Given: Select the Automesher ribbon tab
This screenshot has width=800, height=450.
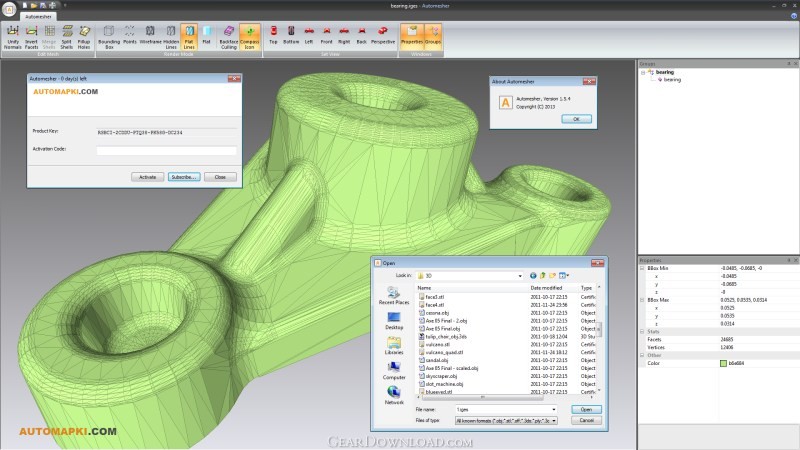Looking at the screenshot, I should click(38, 17).
